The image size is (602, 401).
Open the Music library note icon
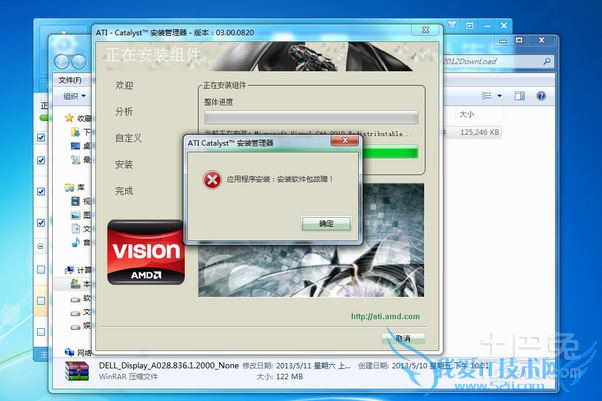[75, 242]
